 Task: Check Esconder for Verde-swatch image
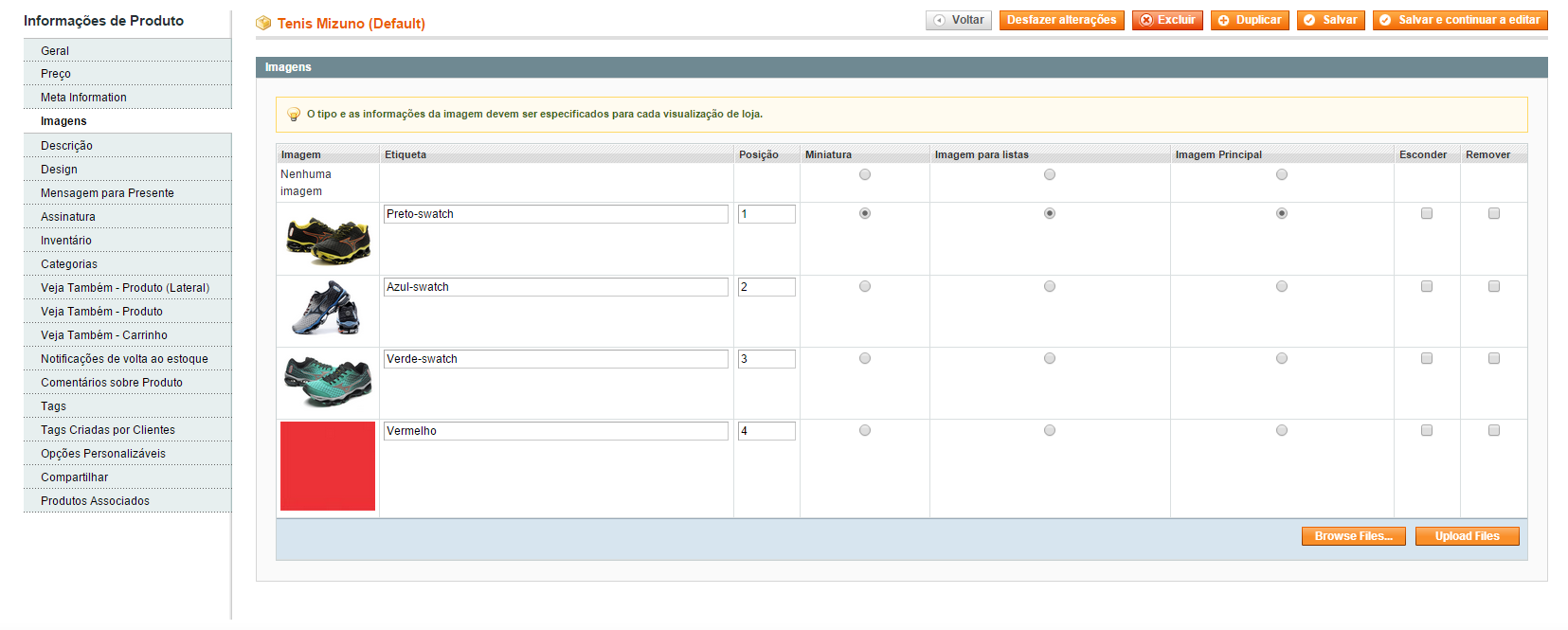coord(1427,358)
